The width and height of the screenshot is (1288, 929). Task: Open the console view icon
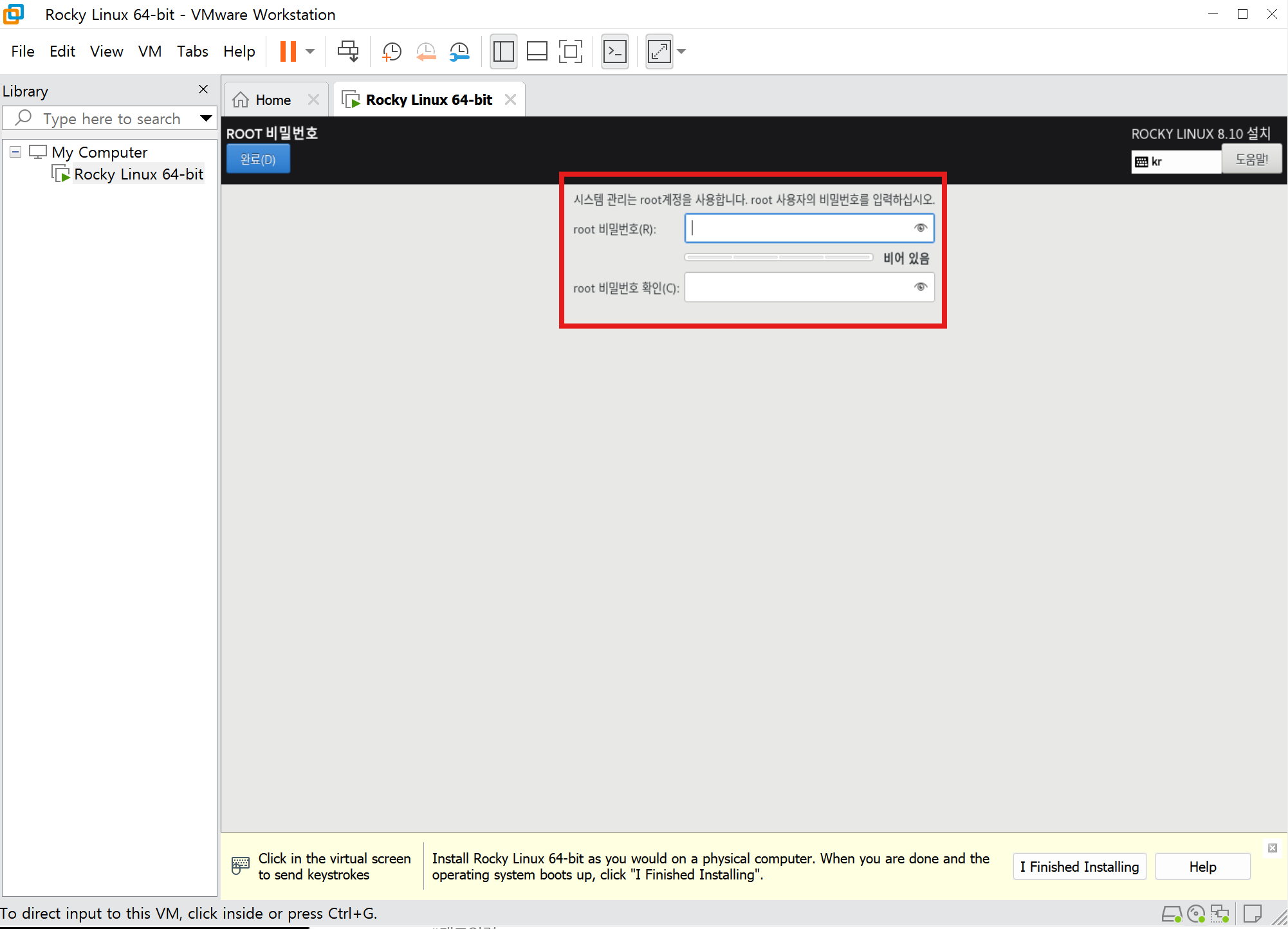click(x=615, y=51)
